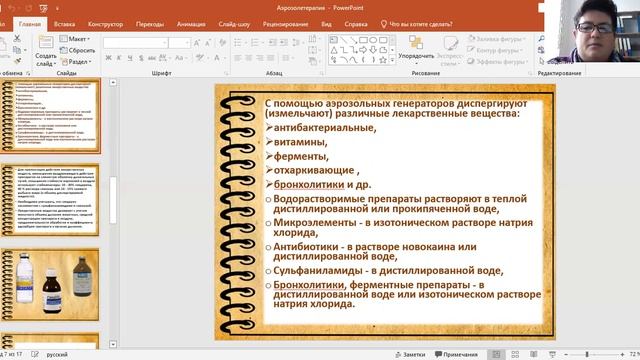The height and width of the screenshot is (360, 640).
Task: Open Заливка фигуры shape fill
Action: [497, 39]
